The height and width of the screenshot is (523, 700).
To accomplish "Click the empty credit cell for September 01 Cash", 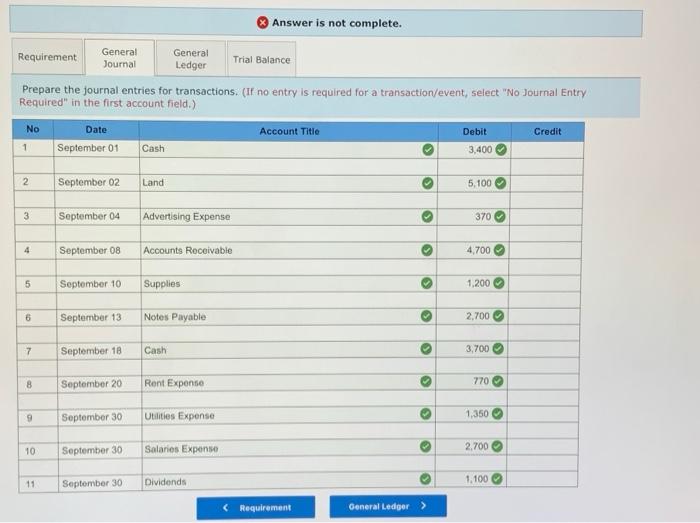I will [547, 149].
